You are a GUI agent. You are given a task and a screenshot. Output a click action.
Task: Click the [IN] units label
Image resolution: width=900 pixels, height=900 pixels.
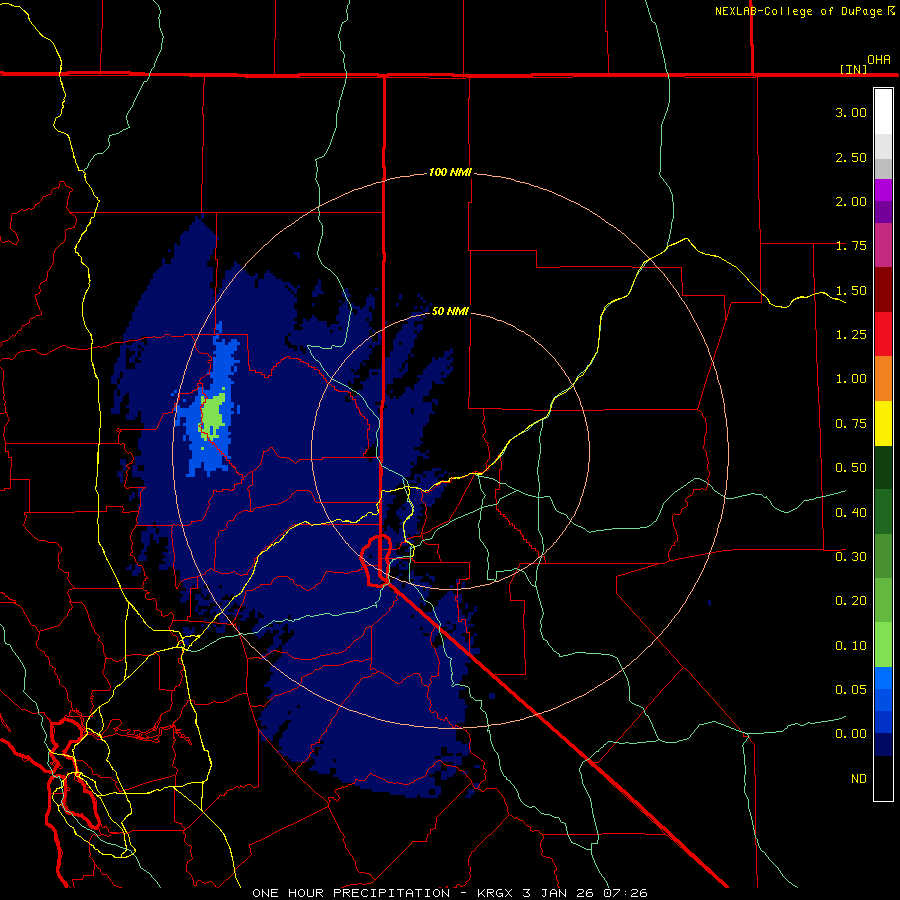[854, 69]
